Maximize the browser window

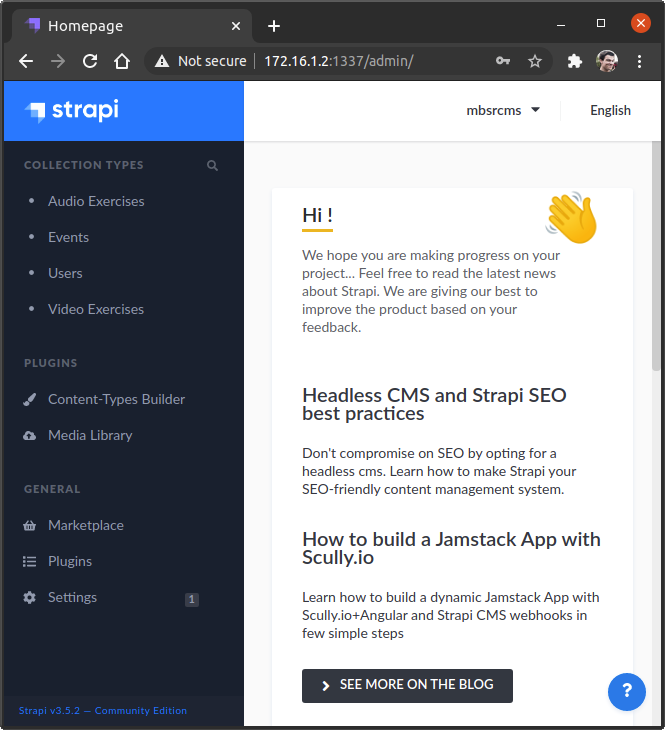tap(601, 23)
